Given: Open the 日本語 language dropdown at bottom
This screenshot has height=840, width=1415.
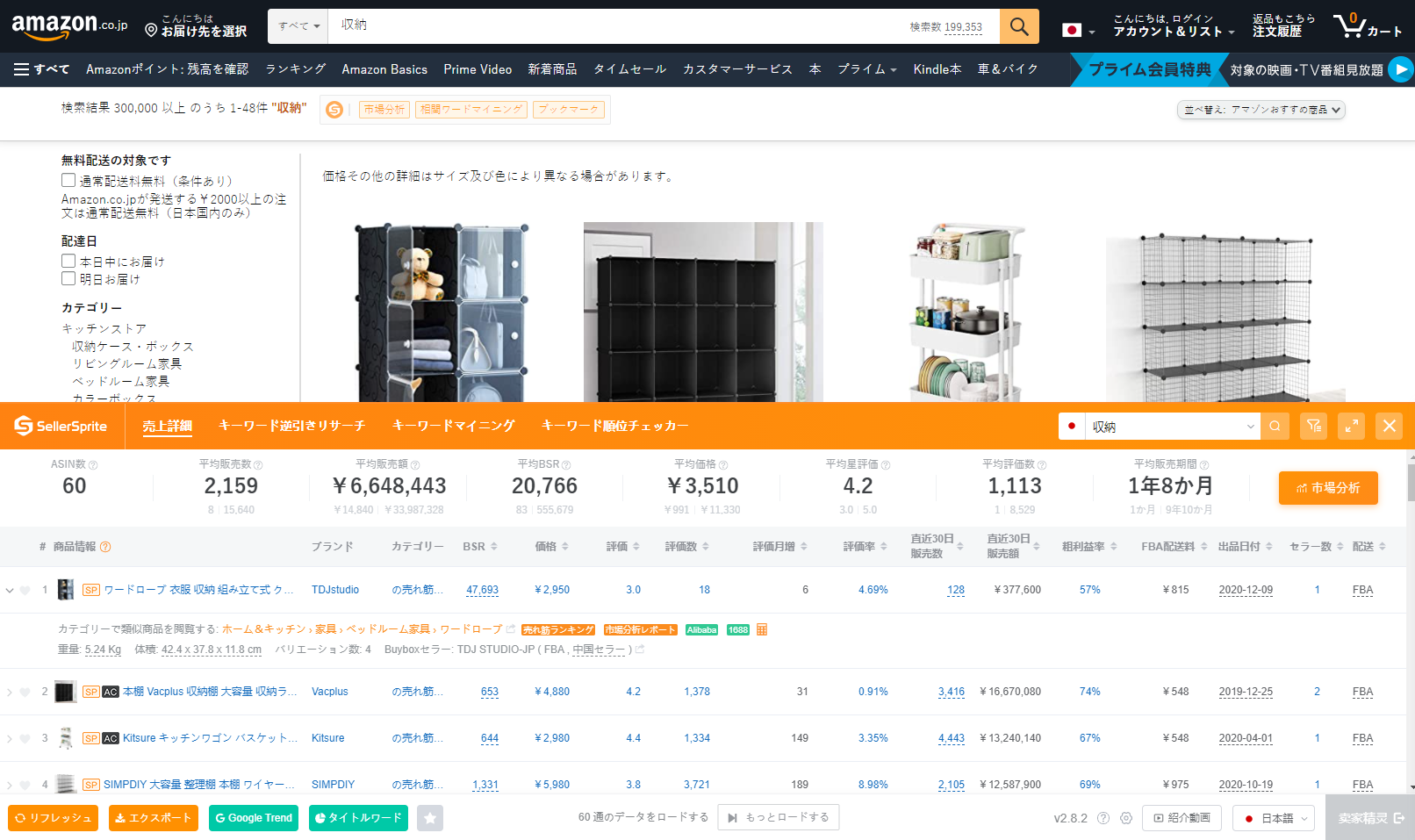Looking at the screenshot, I should click(1273, 818).
